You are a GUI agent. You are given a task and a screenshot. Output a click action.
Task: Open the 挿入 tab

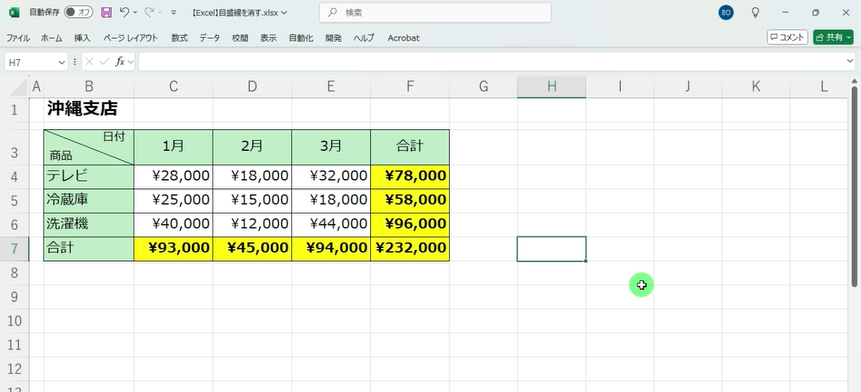[x=82, y=38]
